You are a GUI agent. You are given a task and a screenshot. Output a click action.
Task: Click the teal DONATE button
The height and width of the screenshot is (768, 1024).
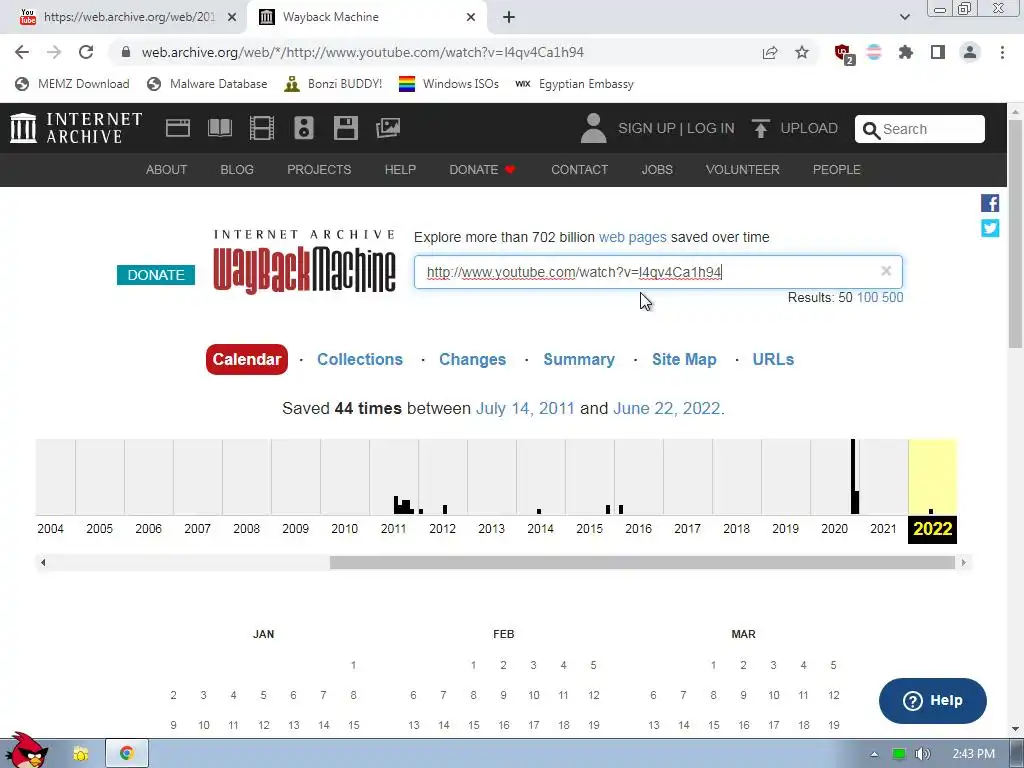pyautogui.click(x=155, y=275)
